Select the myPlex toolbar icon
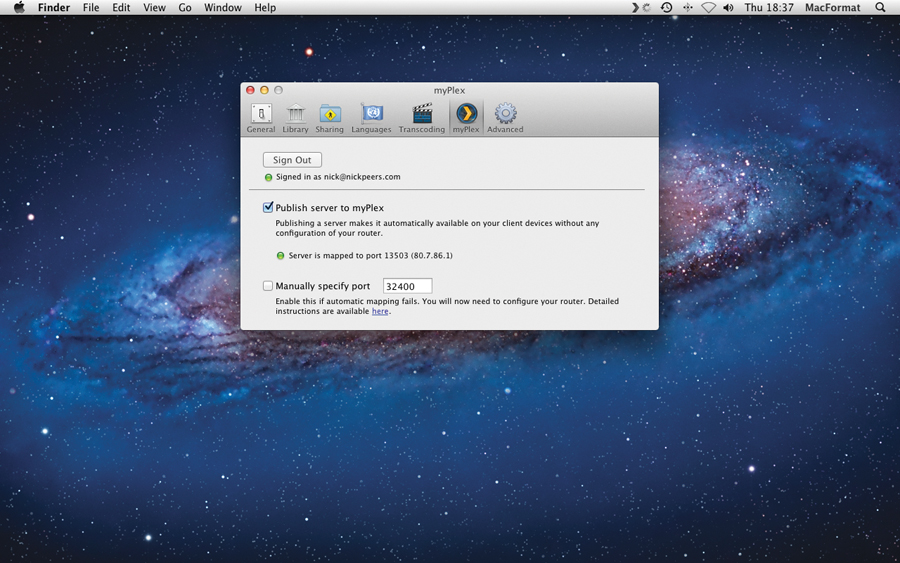 (466, 118)
